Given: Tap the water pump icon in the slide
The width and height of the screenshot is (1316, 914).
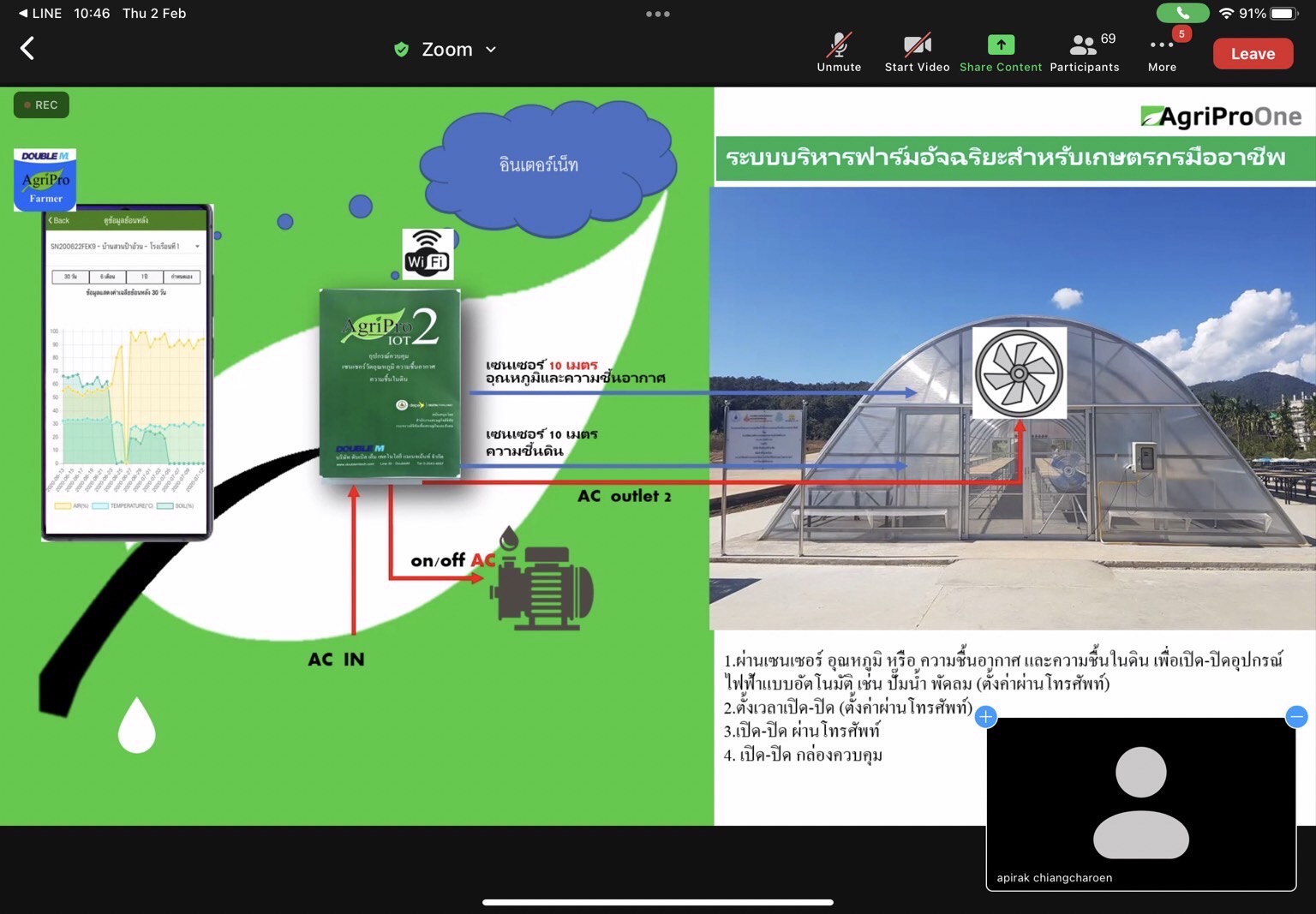Looking at the screenshot, I should 541,578.
